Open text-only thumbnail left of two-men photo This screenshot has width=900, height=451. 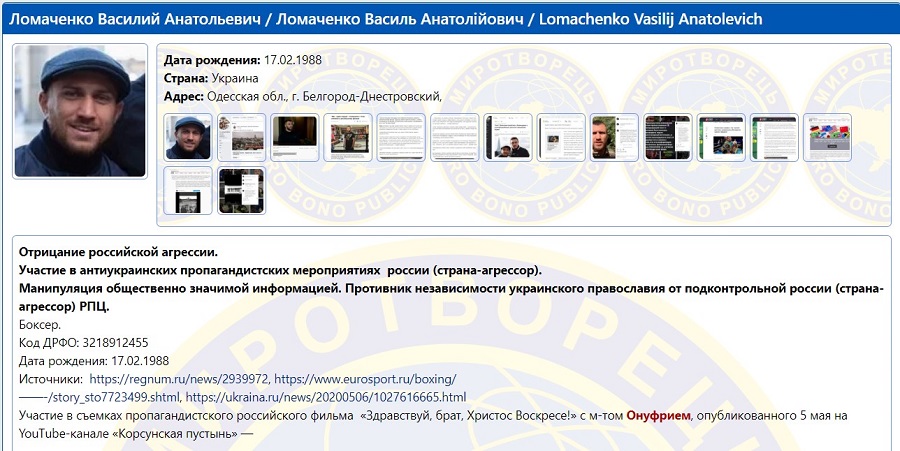[x=455, y=138]
